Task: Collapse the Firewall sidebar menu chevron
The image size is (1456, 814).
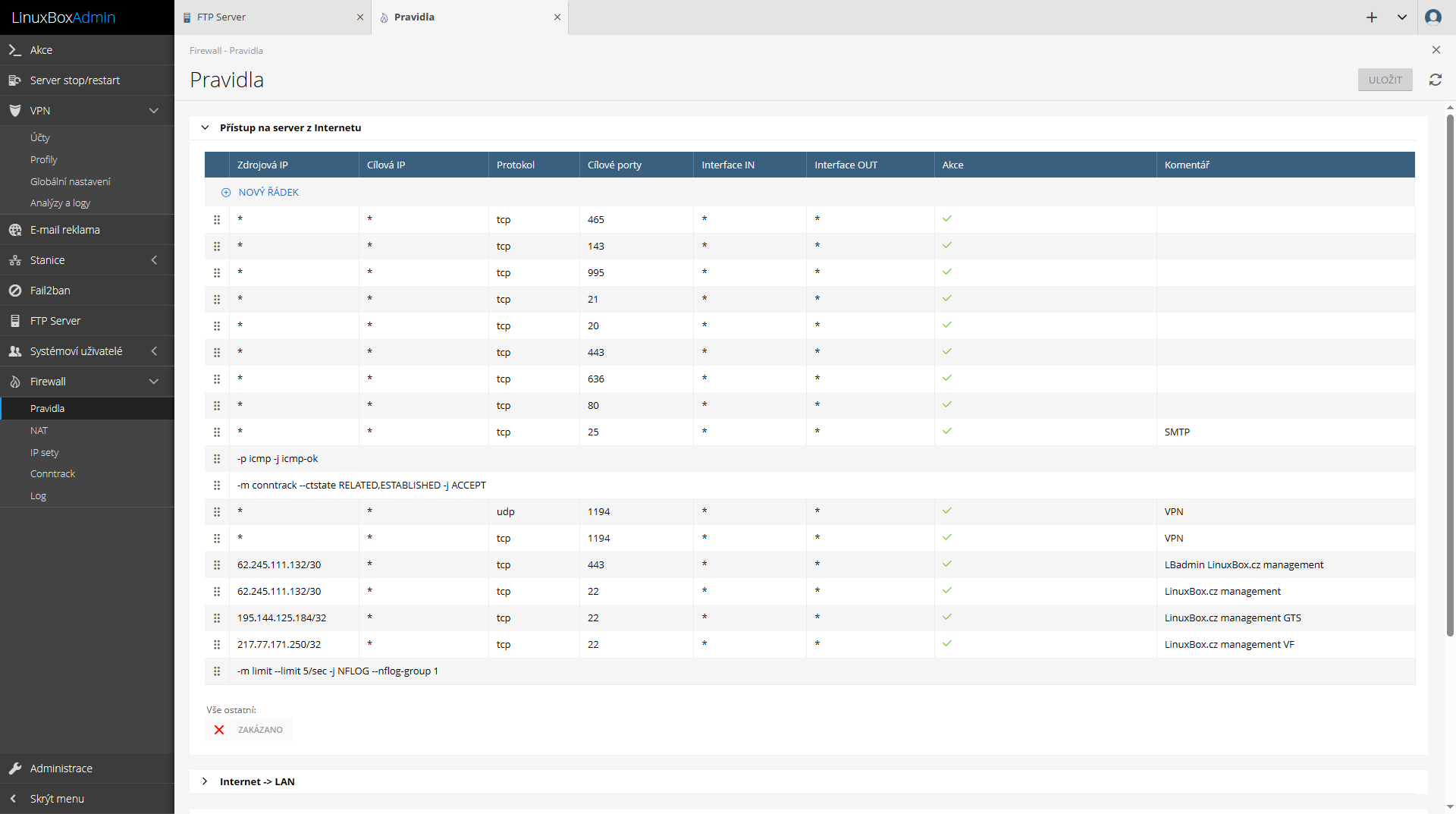Action: 154,382
